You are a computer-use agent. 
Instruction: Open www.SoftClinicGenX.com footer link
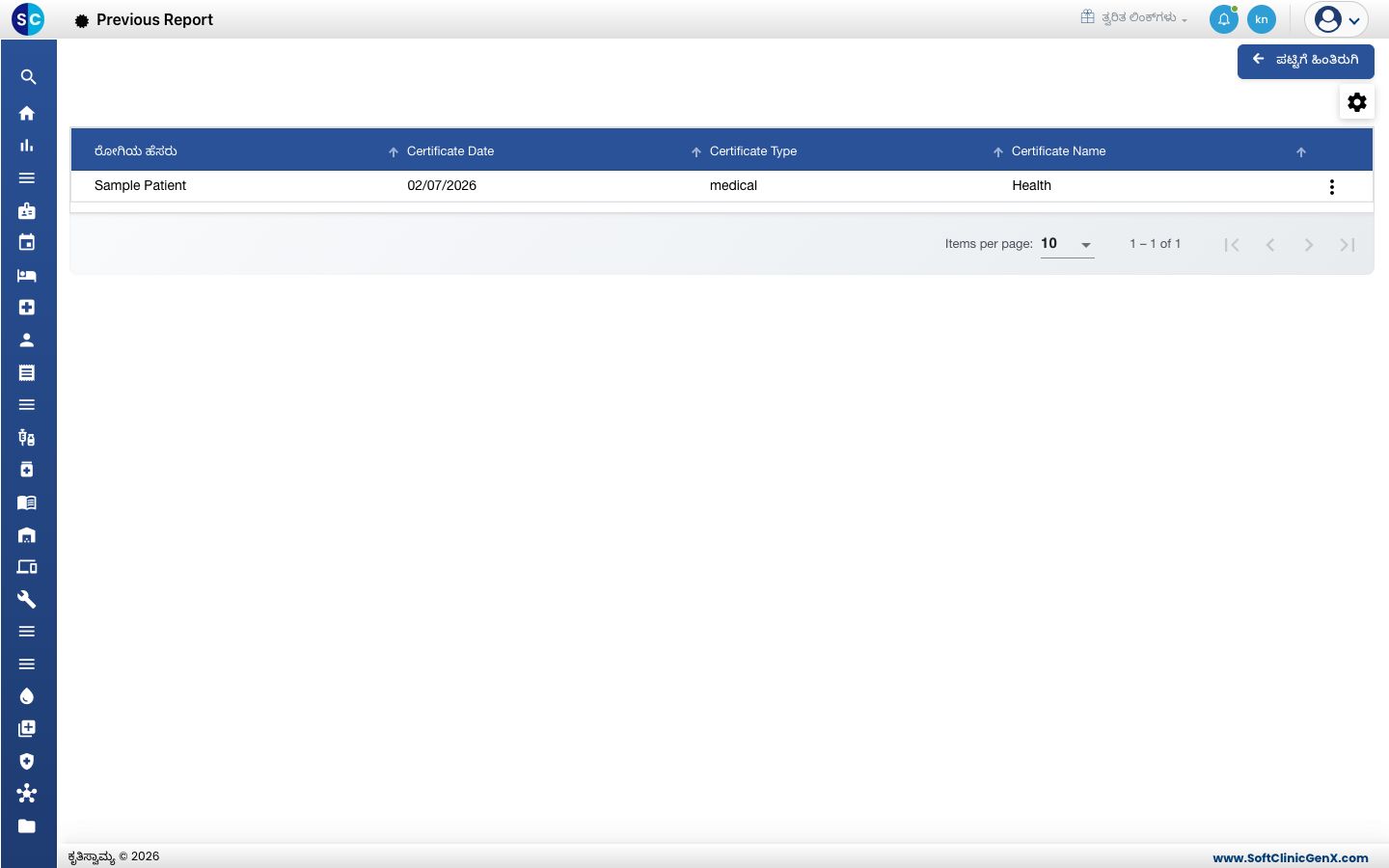click(x=1291, y=857)
